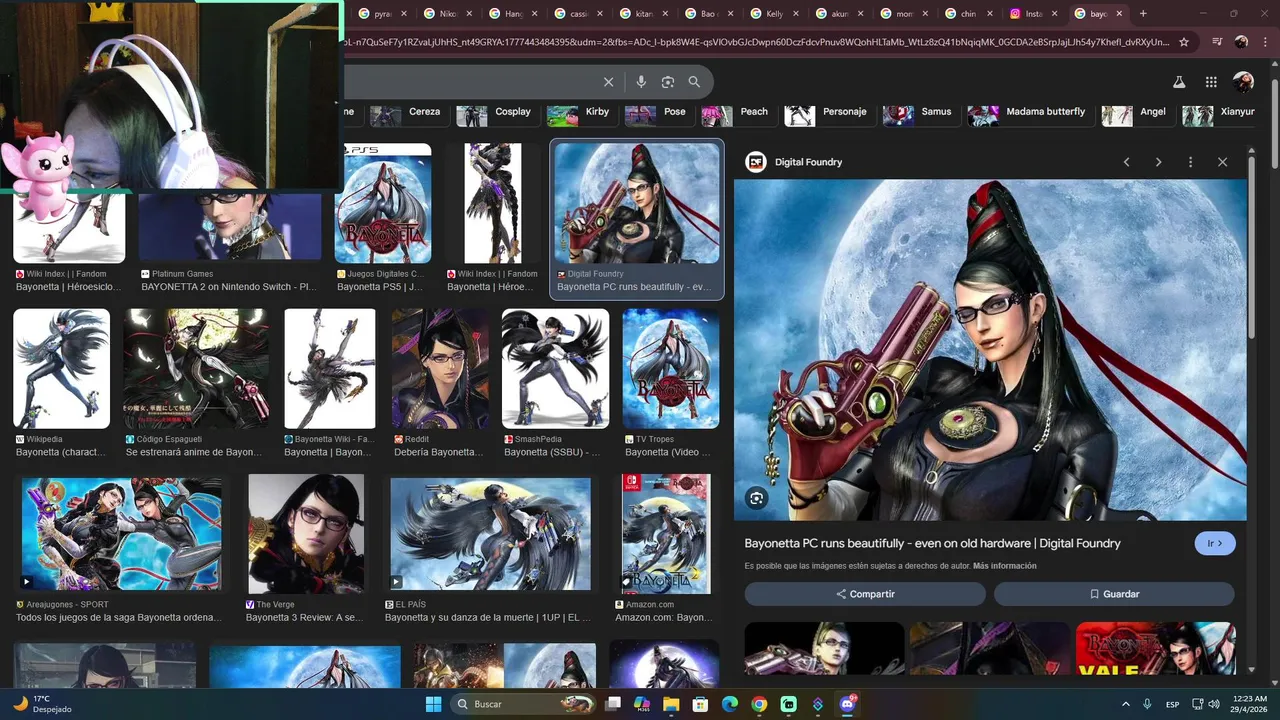Open the Google apps grid
The height and width of the screenshot is (720, 1280).
[1211, 82]
